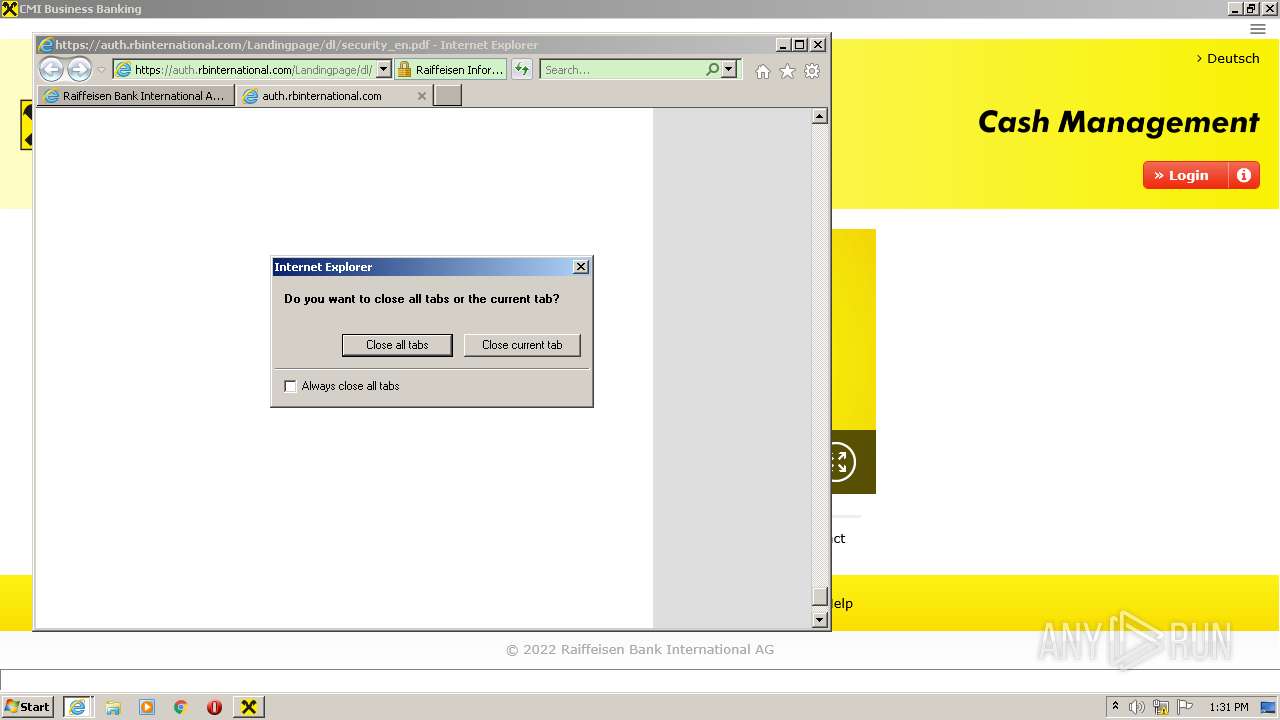
Task: Focus the IE Search box
Action: [x=622, y=70]
